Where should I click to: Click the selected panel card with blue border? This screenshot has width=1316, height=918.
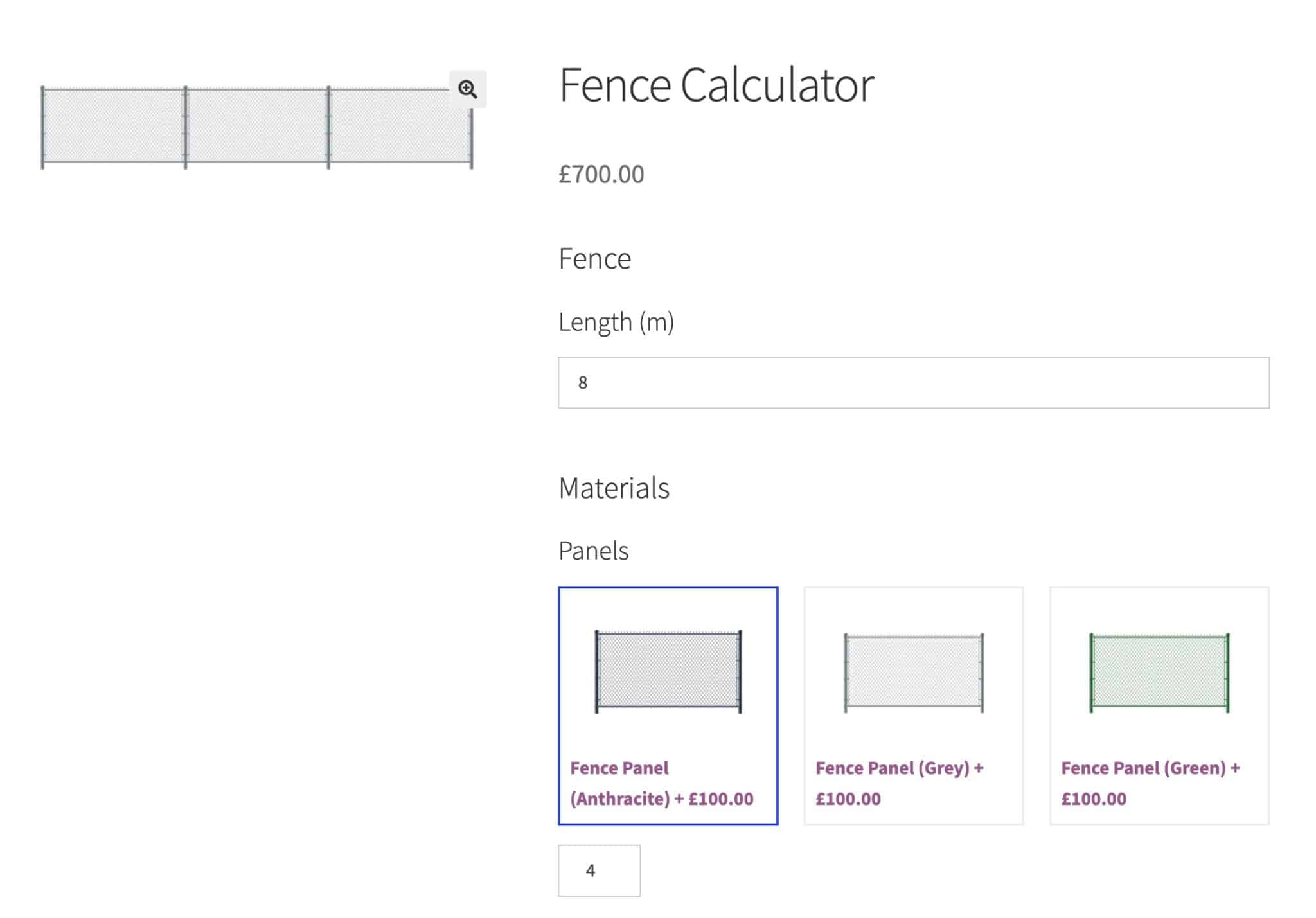(668, 707)
